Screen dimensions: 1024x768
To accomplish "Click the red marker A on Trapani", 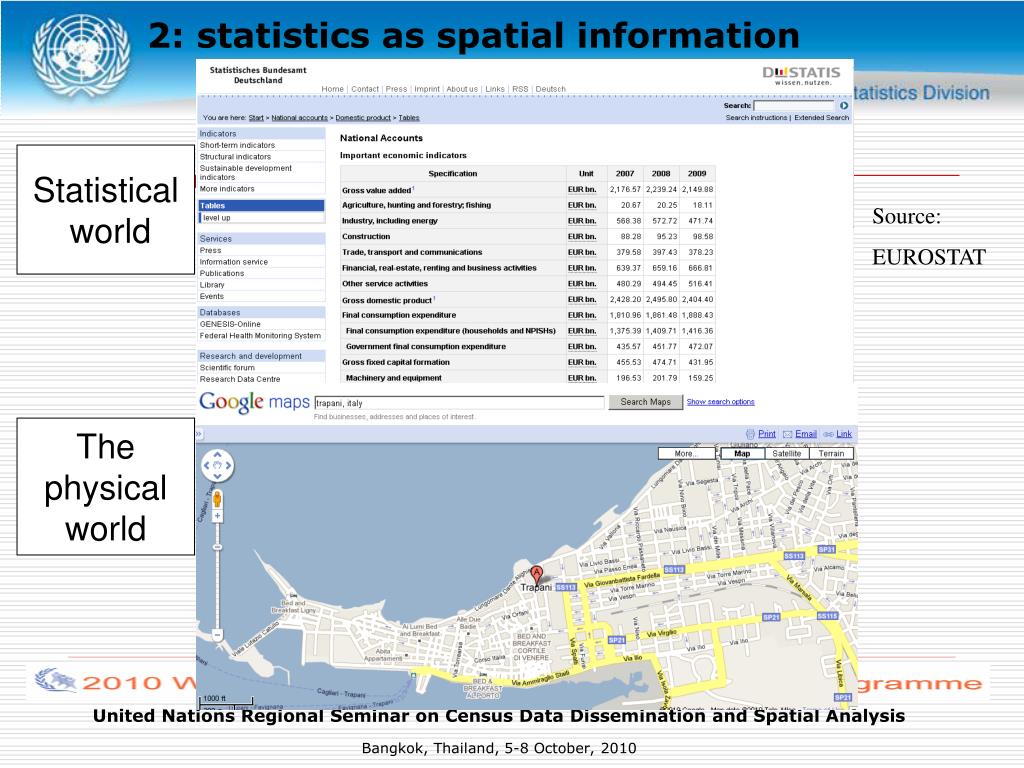I will click(536, 575).
